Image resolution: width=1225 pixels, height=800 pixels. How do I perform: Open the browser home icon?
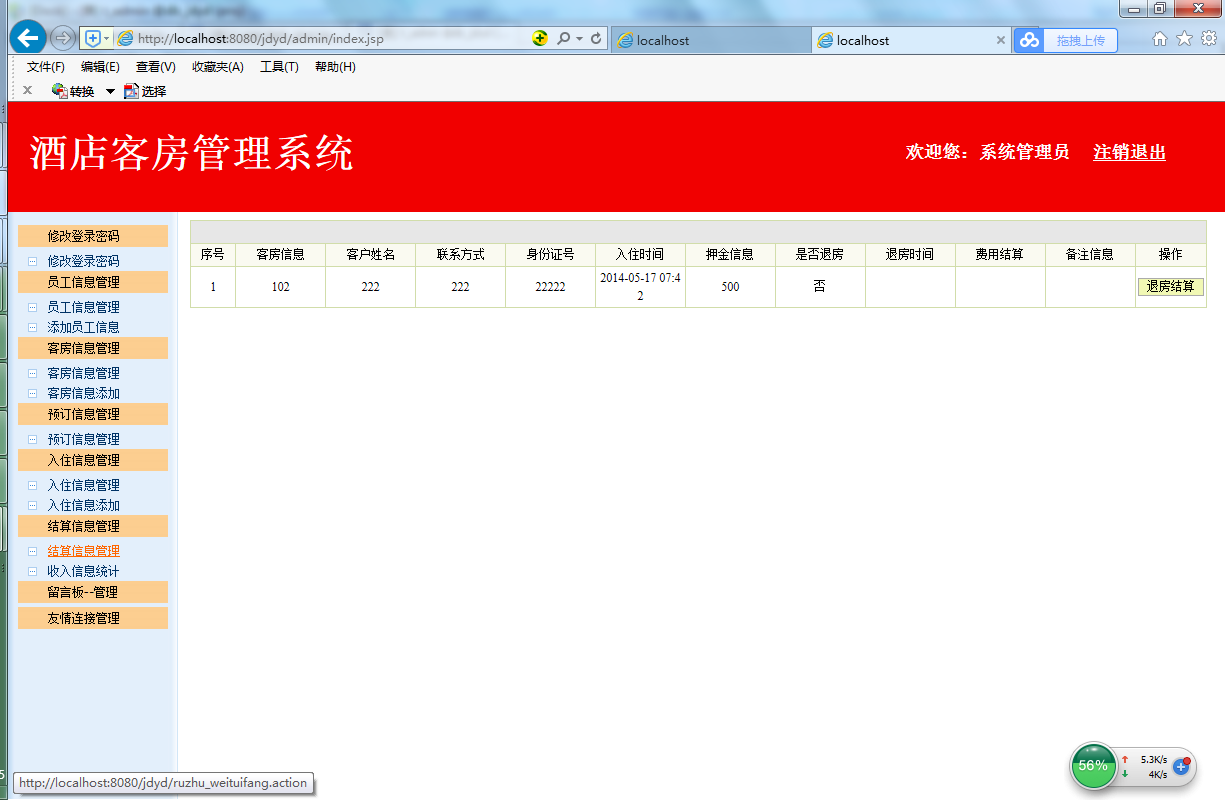coord(1160,39)
